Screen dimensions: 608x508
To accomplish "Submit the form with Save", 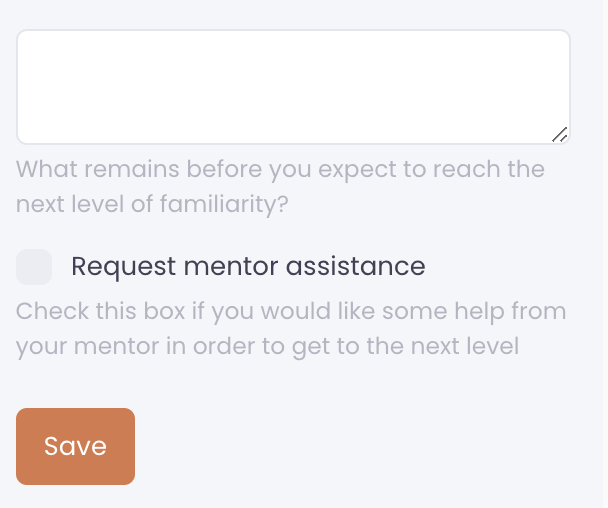I will (x=75, y=446).
